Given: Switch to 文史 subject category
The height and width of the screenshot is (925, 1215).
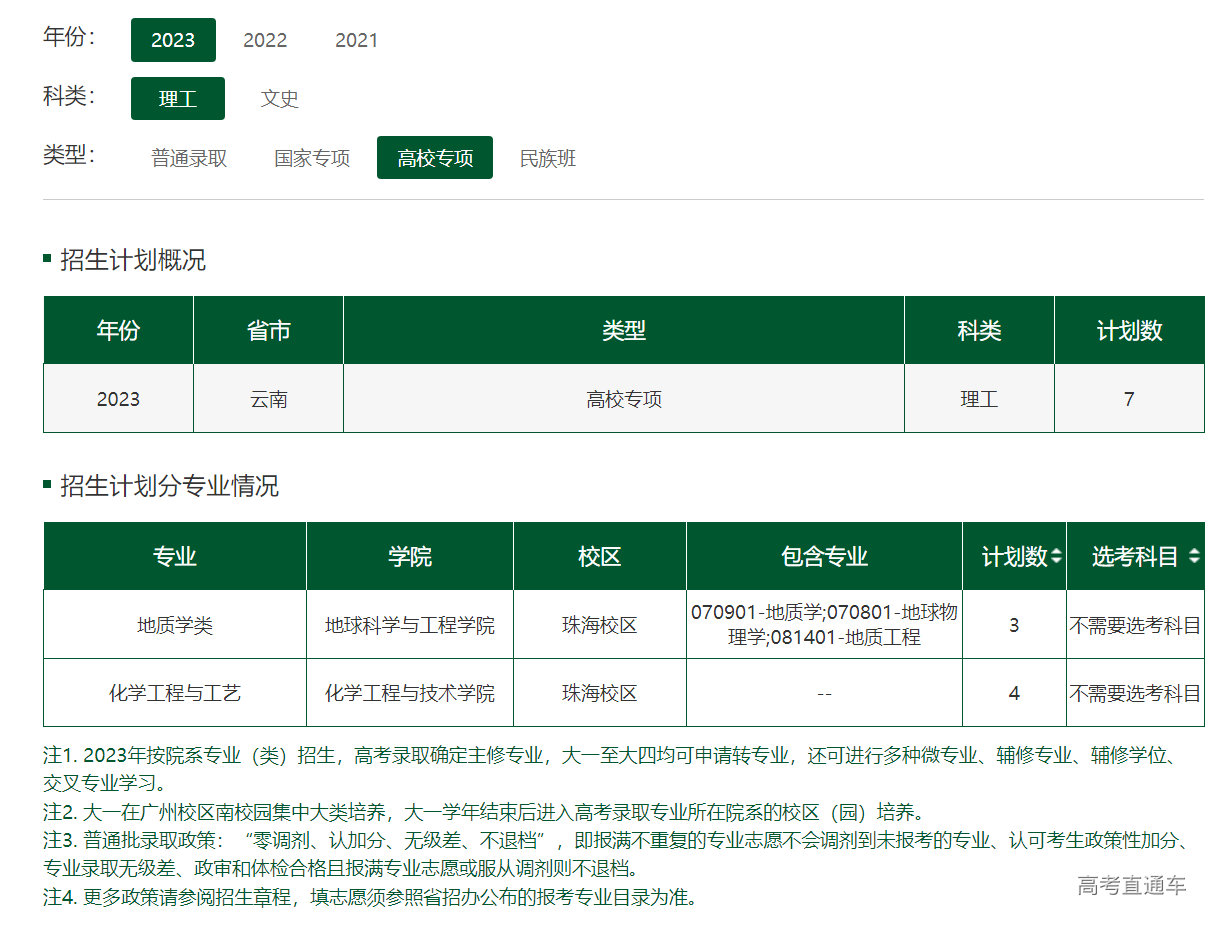Looking at the screenshot, I should coord(280,99).
